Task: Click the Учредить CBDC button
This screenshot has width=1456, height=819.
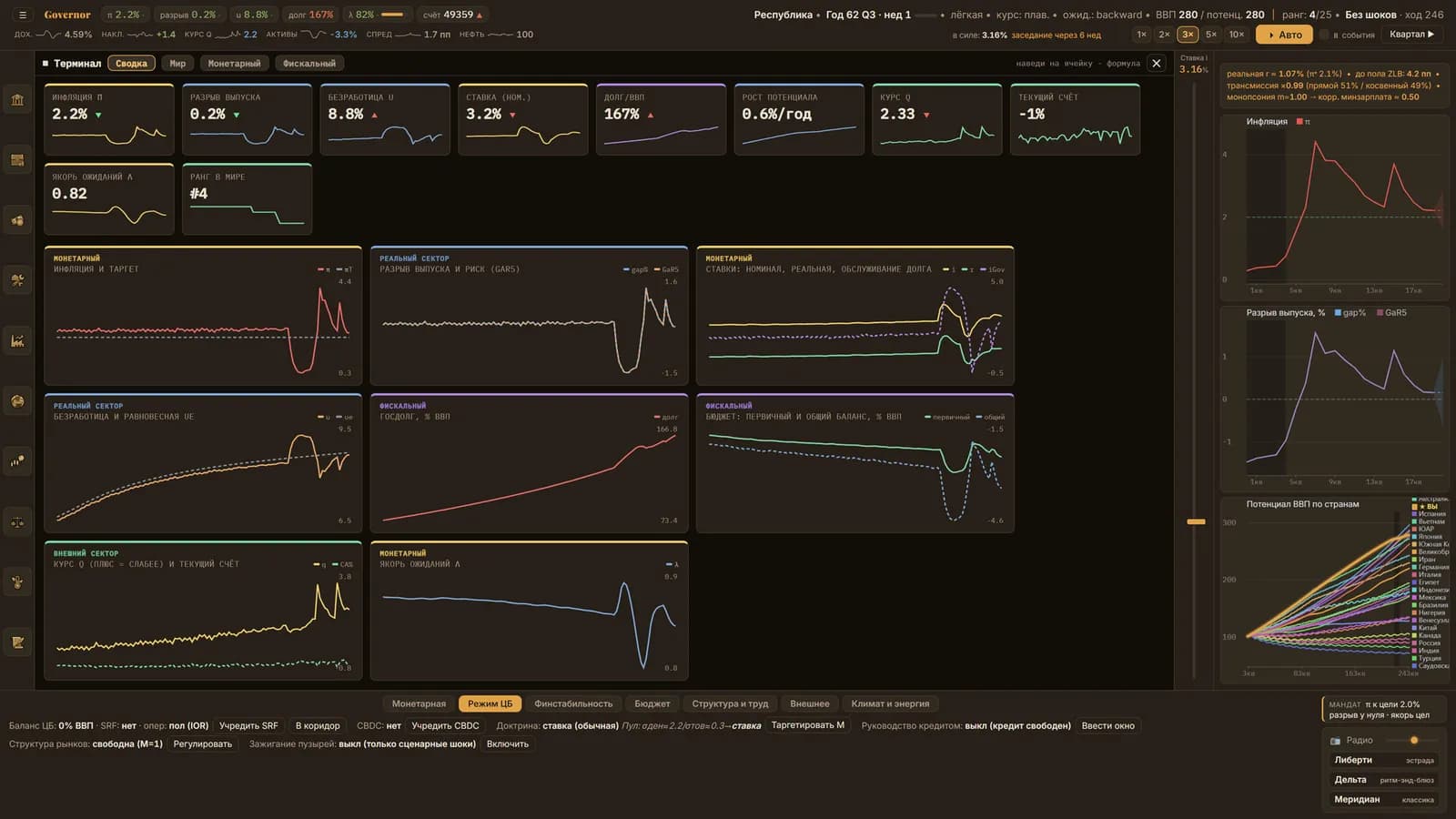Action: click(445, 725)
